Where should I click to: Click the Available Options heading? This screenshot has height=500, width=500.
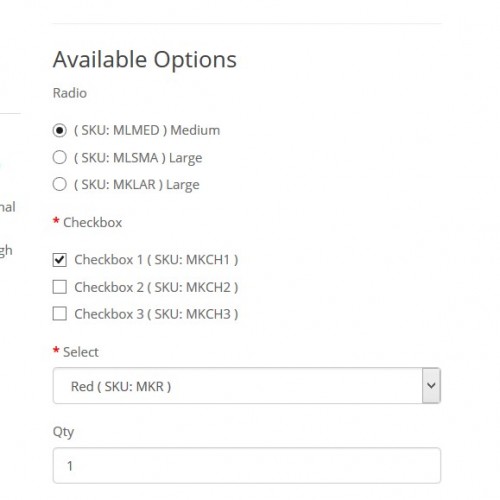[145, 60]
